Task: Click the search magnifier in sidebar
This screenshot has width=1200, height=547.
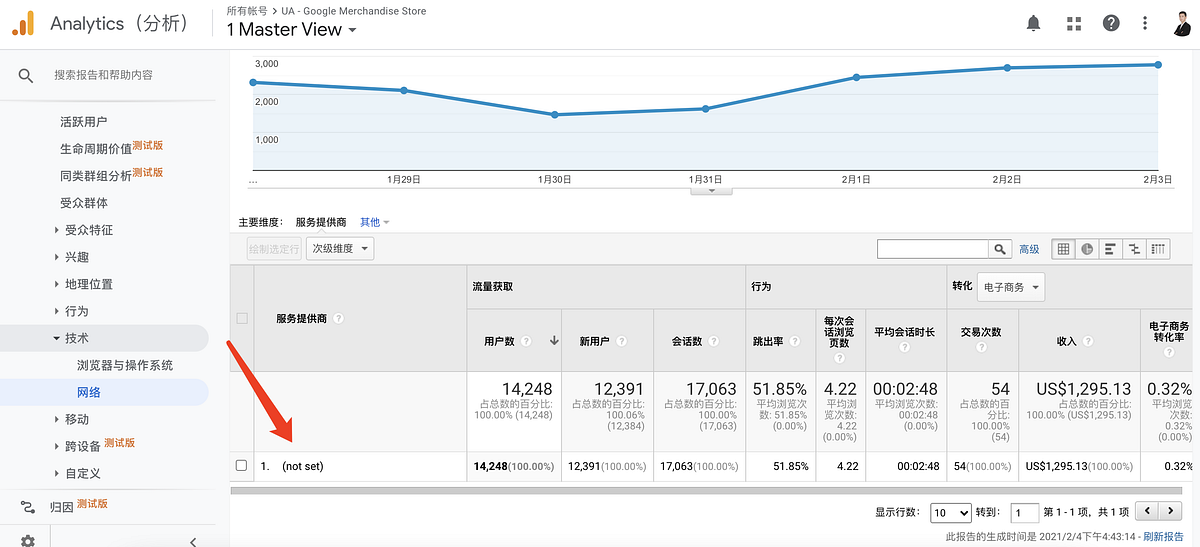Action: tap(26, 75)
